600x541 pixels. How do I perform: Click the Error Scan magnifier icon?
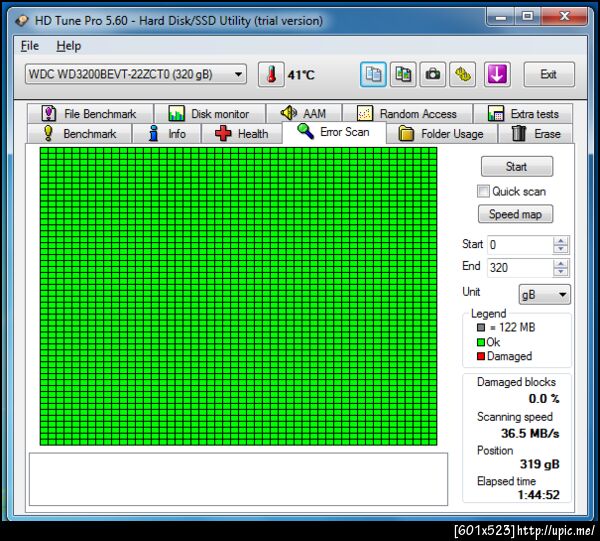(305, 132)
